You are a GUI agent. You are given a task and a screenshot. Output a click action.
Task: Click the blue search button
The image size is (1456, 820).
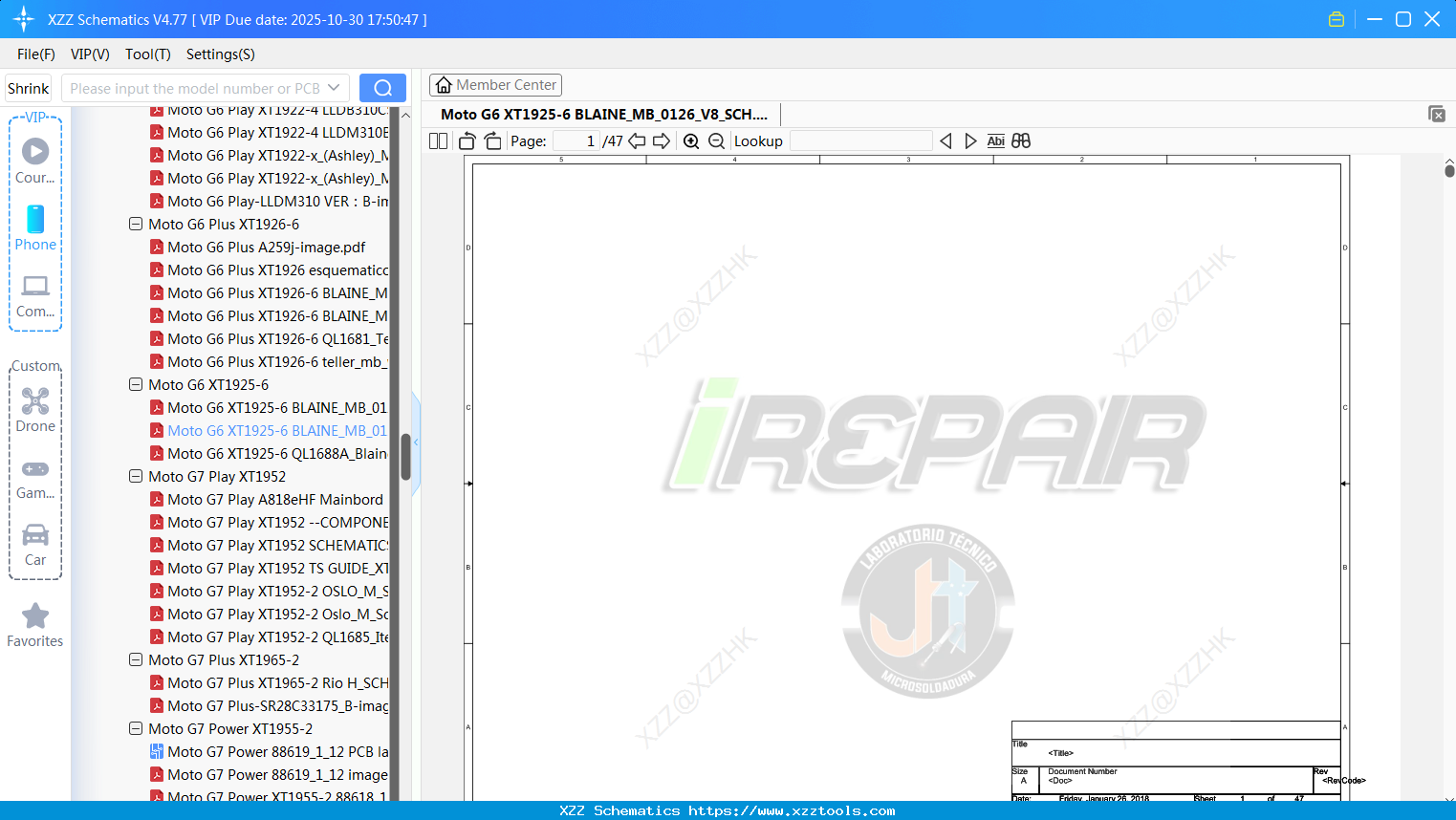click(x=382, y=88)
